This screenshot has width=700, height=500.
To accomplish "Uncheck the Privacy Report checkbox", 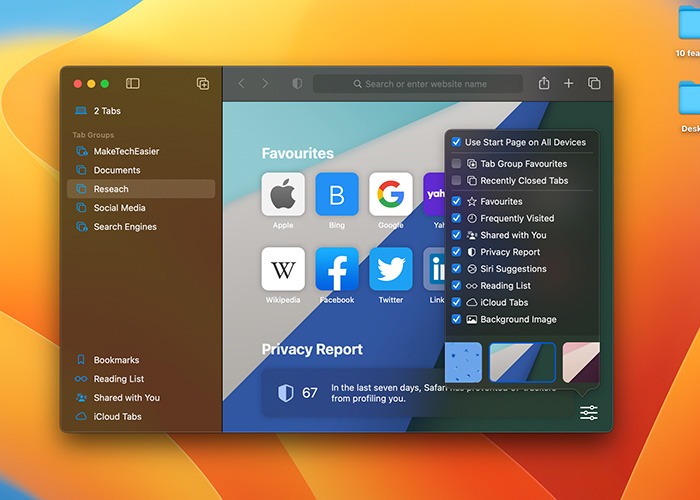I will click(x=456, y=252).
